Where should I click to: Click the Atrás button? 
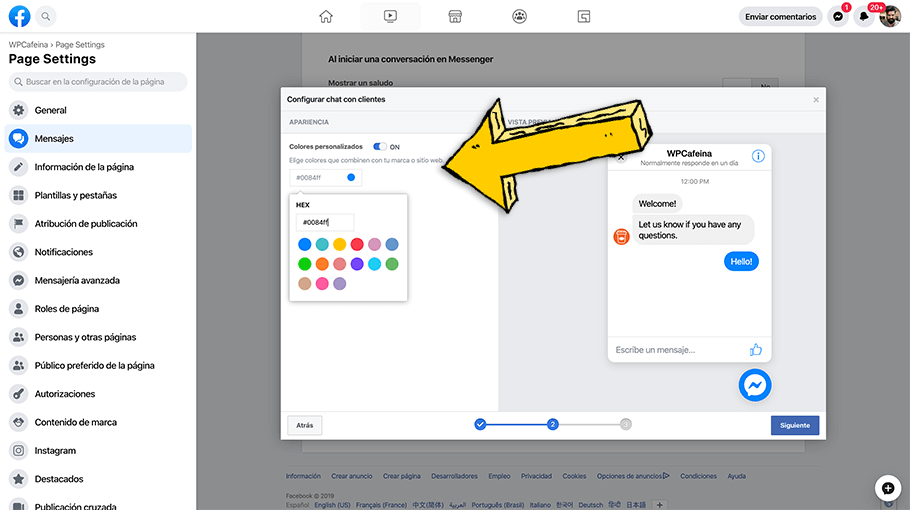[305, 425]
